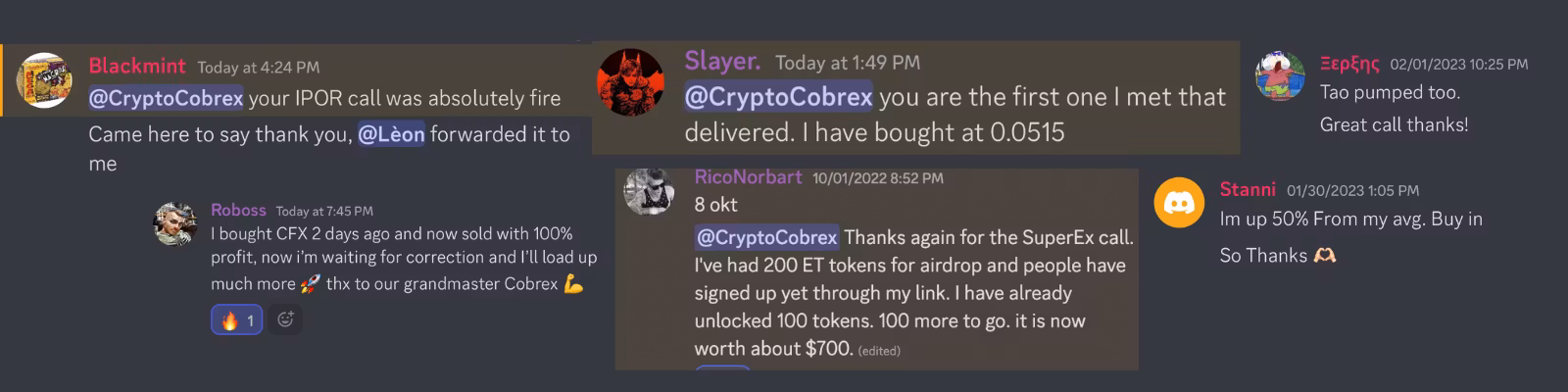Open the RicoNorbart username profile
This screenshot has width=1568, height=392.
748,177
